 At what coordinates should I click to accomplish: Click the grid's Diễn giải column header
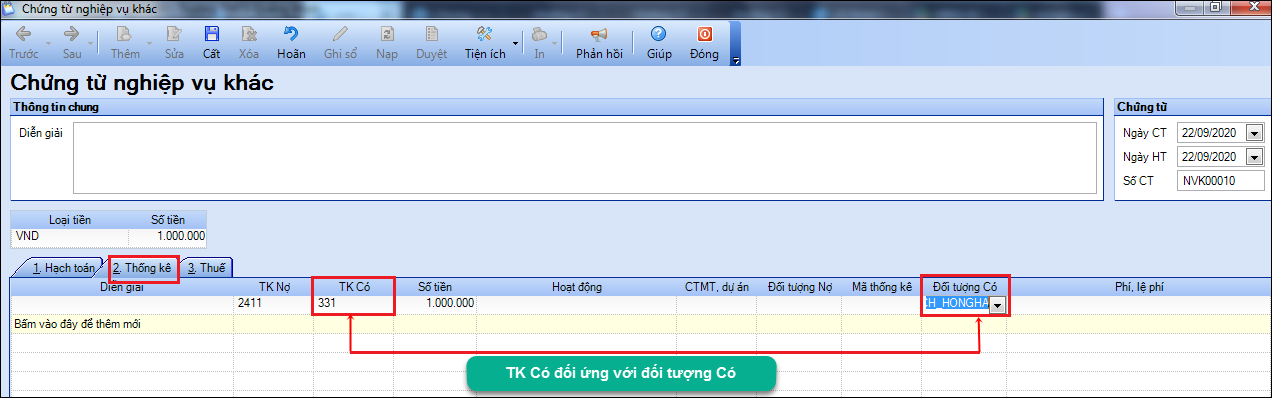122,287
